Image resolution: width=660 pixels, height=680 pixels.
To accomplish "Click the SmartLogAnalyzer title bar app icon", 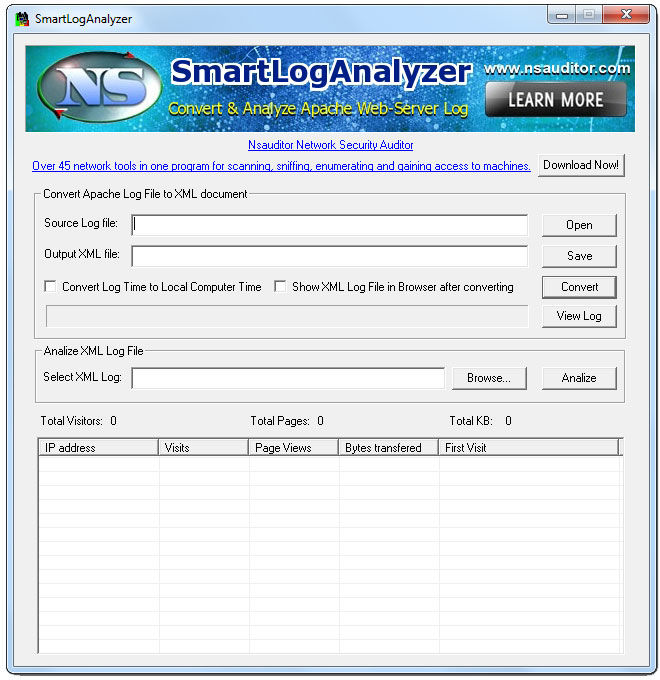I will (x=22, y=19).
